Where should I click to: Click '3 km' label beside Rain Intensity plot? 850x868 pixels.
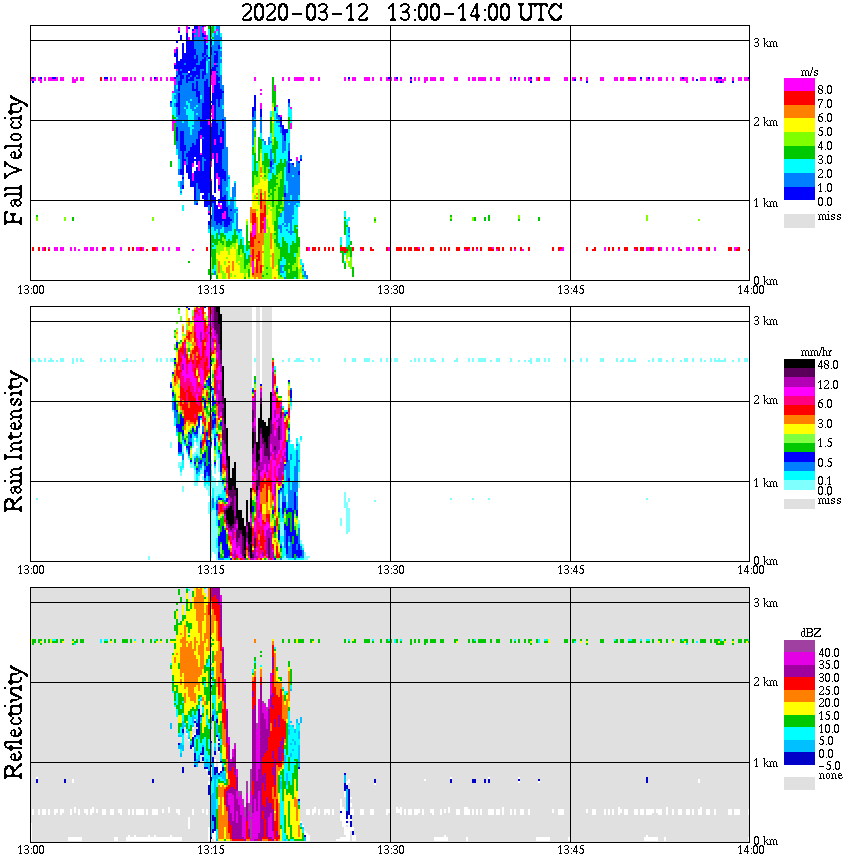pyautogui.click(x=766, y=321)
